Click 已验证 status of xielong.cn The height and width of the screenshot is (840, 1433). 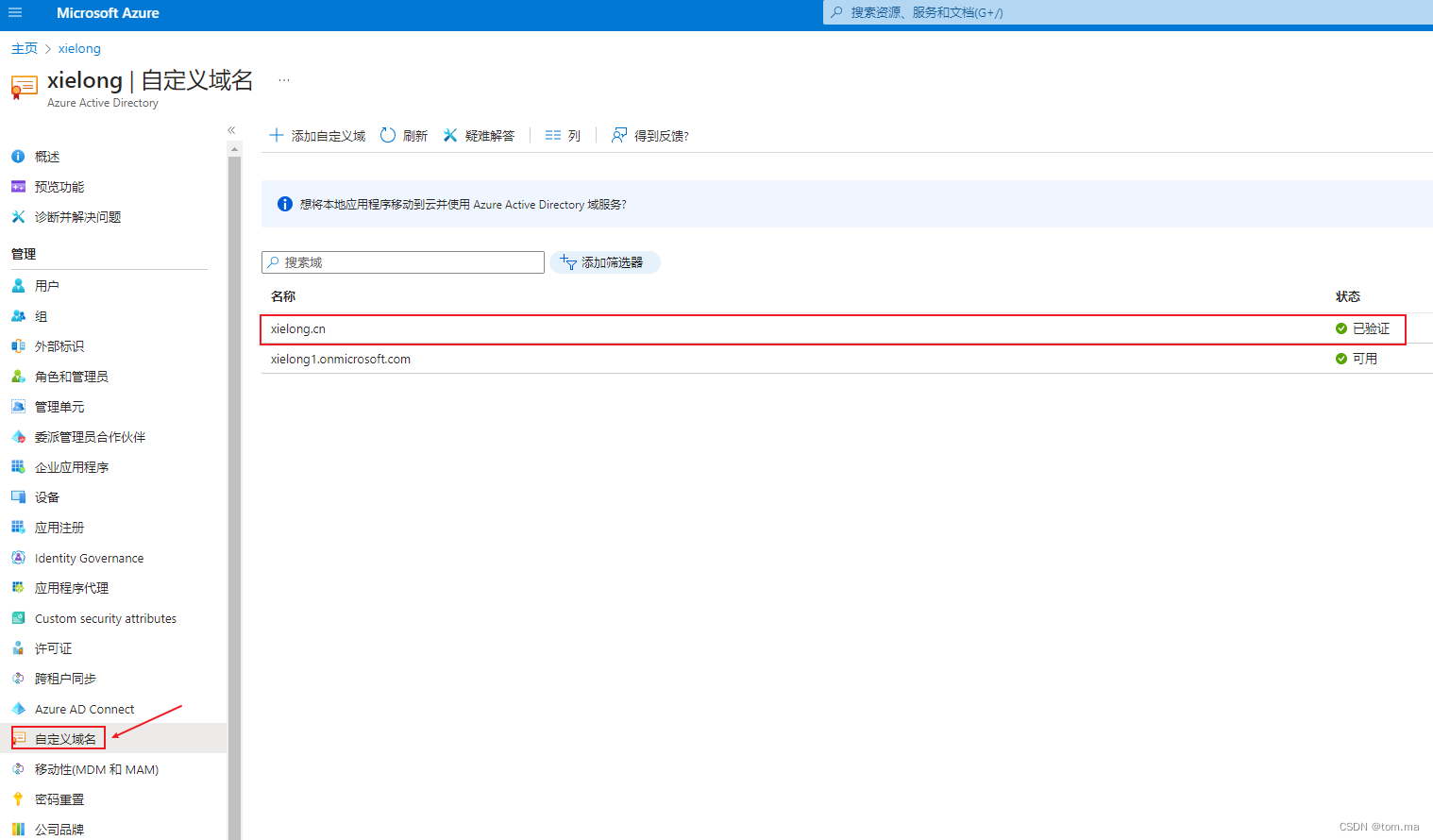click(x=1362, y=328)
